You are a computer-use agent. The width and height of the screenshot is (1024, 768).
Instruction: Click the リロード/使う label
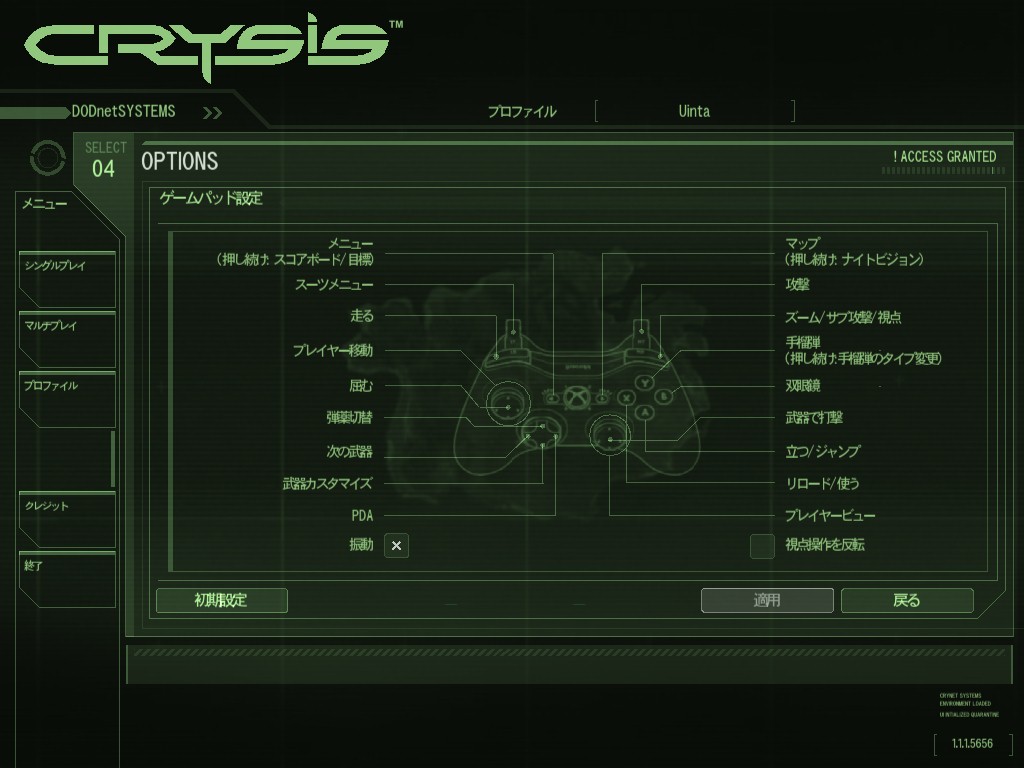tap(822, 484)
